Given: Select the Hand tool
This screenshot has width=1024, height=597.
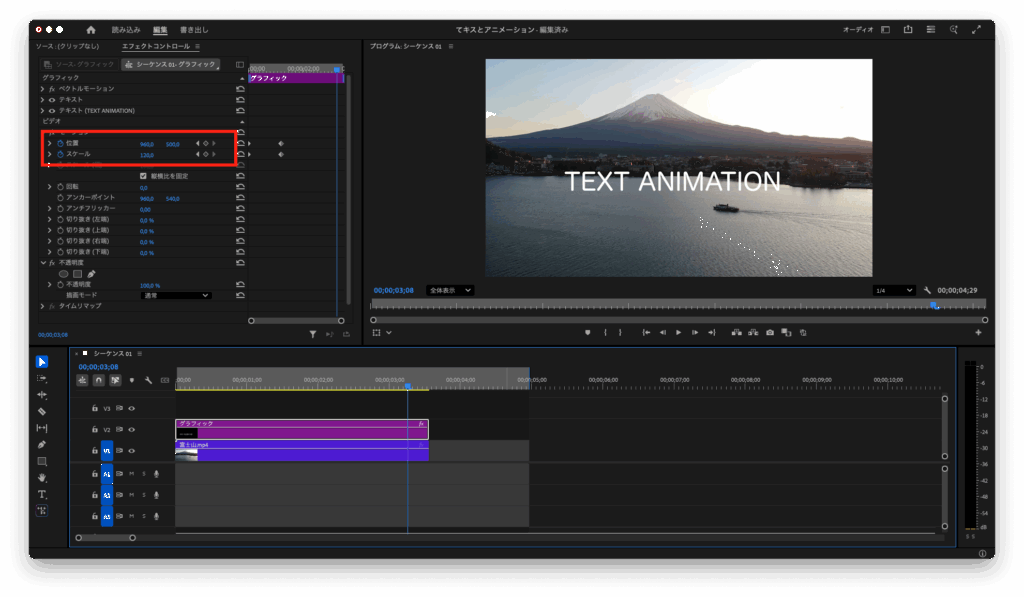Looking at the screenshot, I should pyautogui.click(x=42, y=478).
